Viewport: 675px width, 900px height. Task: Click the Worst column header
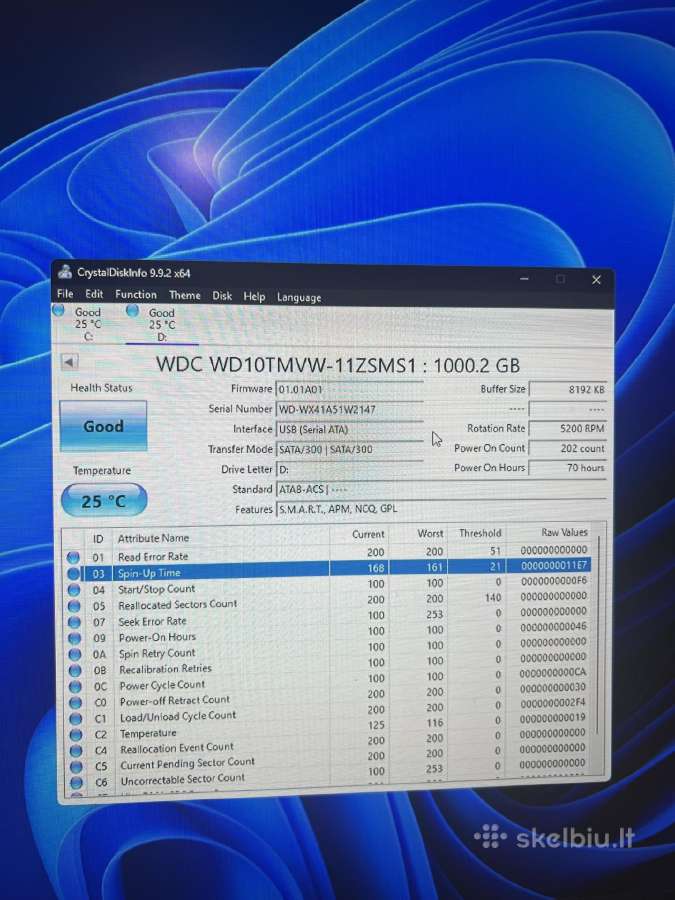(x=430, y=533)
